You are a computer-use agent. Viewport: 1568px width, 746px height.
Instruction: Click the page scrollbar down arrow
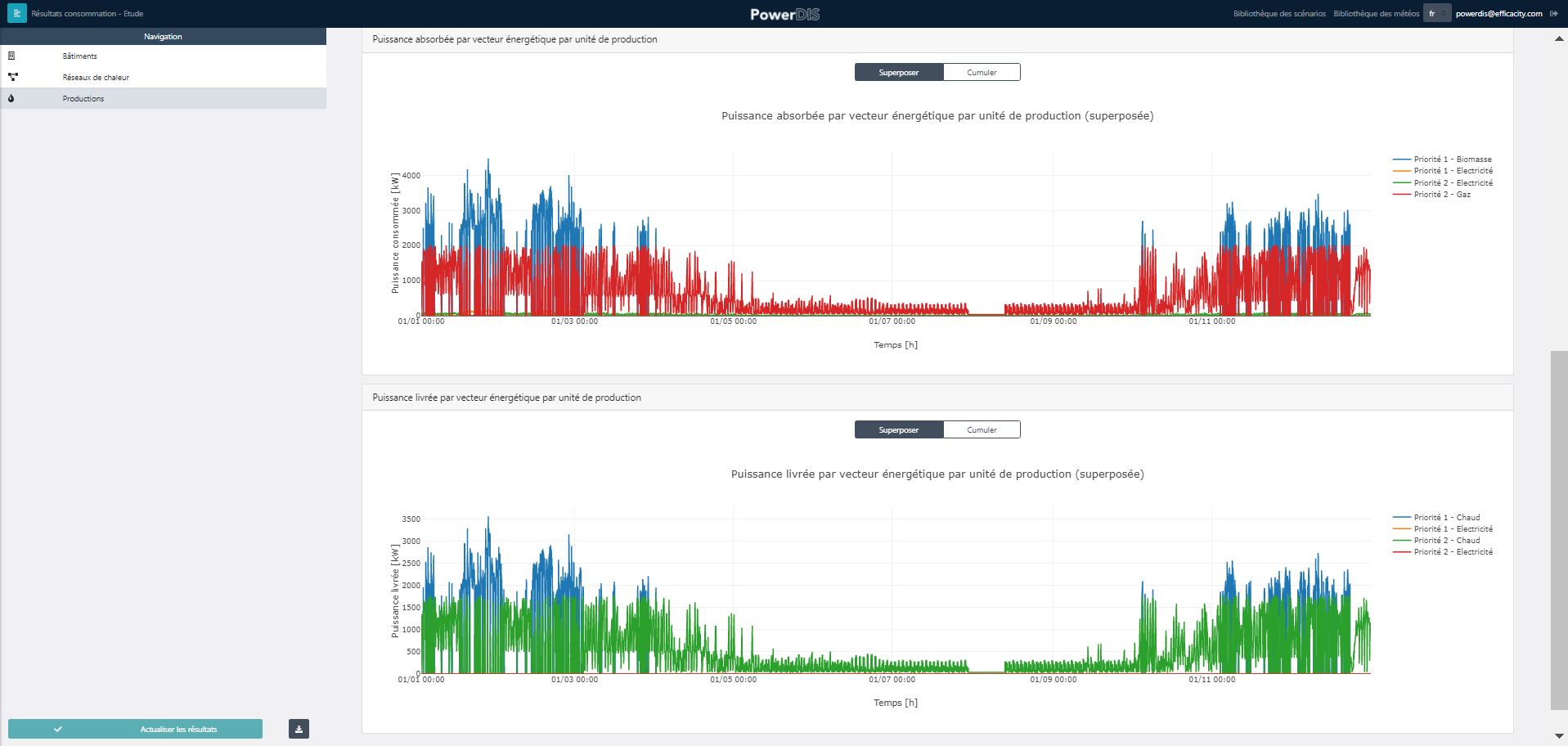1559,736
